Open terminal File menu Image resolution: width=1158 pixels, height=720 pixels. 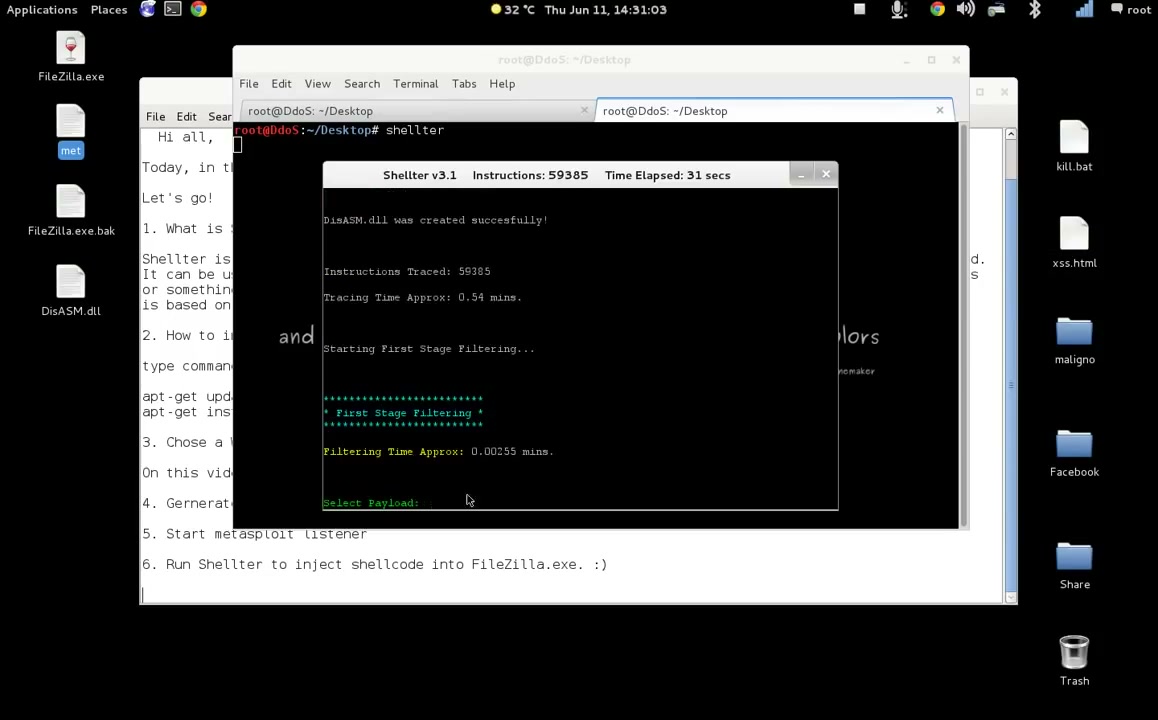[249, 83]
